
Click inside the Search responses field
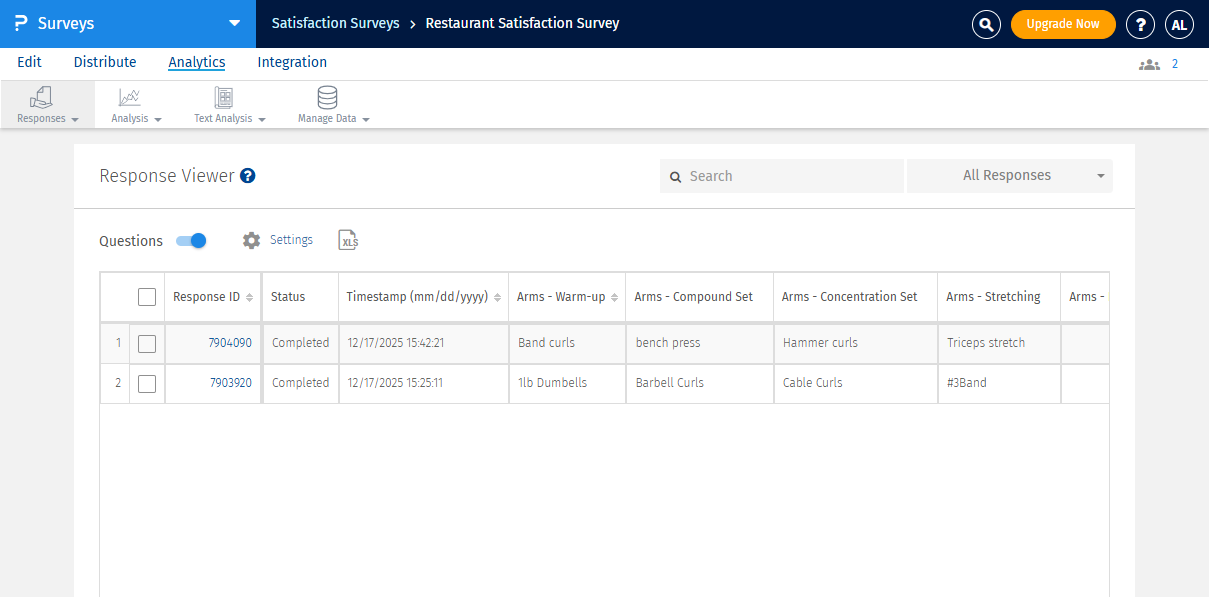coord(780,175)
